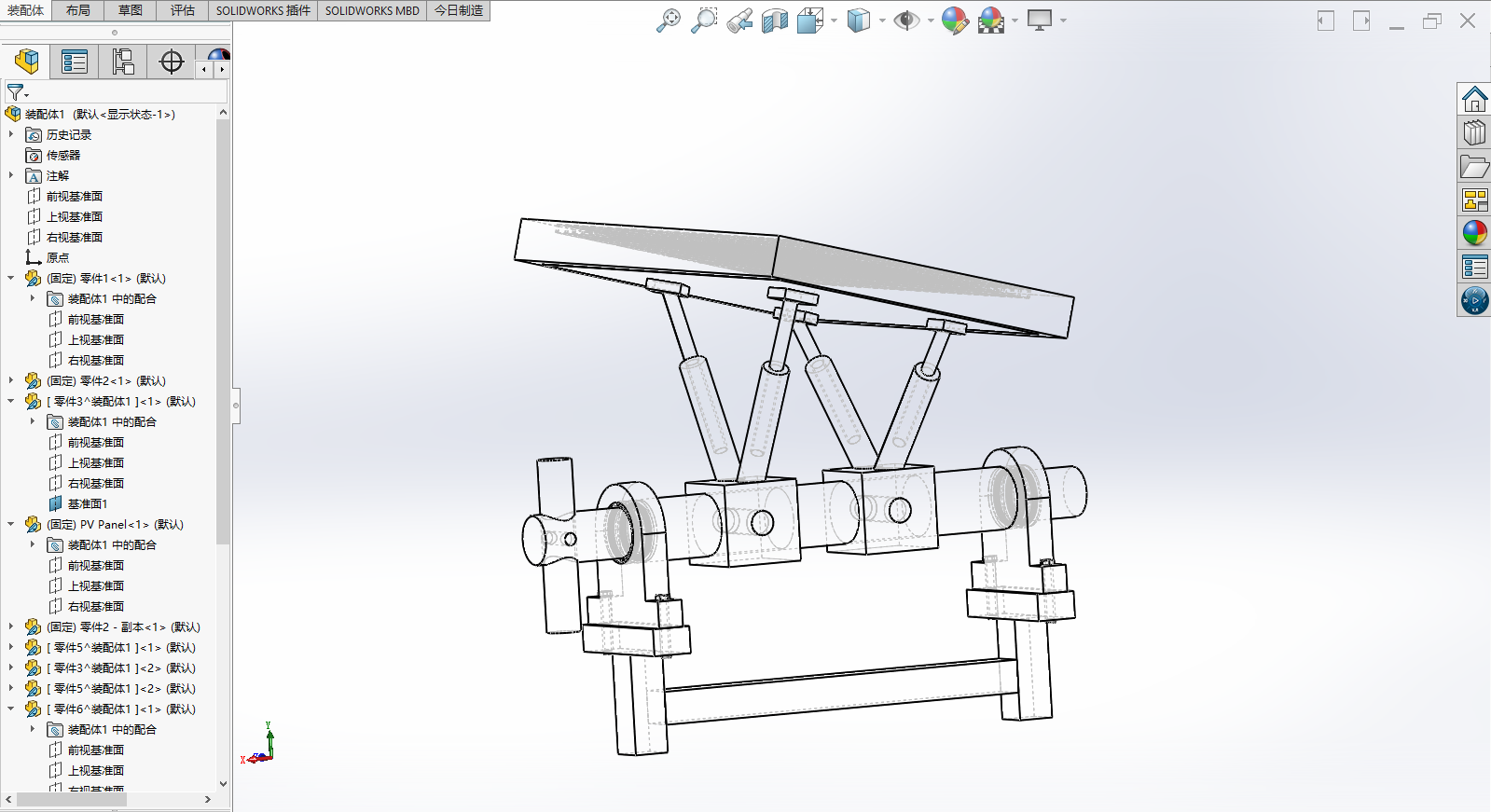Open the View Orientation dropdown arrow
Screen dimensions: 1491x812
coord(834,21)
